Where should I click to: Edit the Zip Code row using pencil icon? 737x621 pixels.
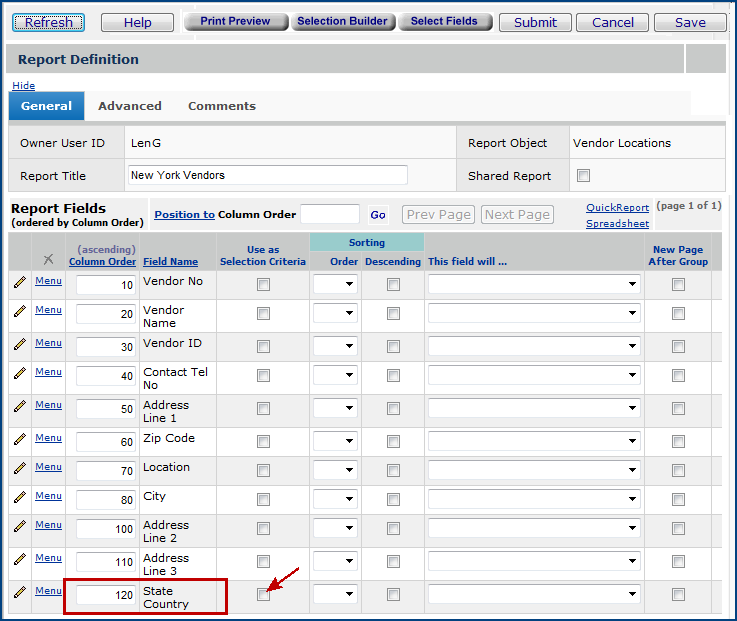click(x=19, y=440)
